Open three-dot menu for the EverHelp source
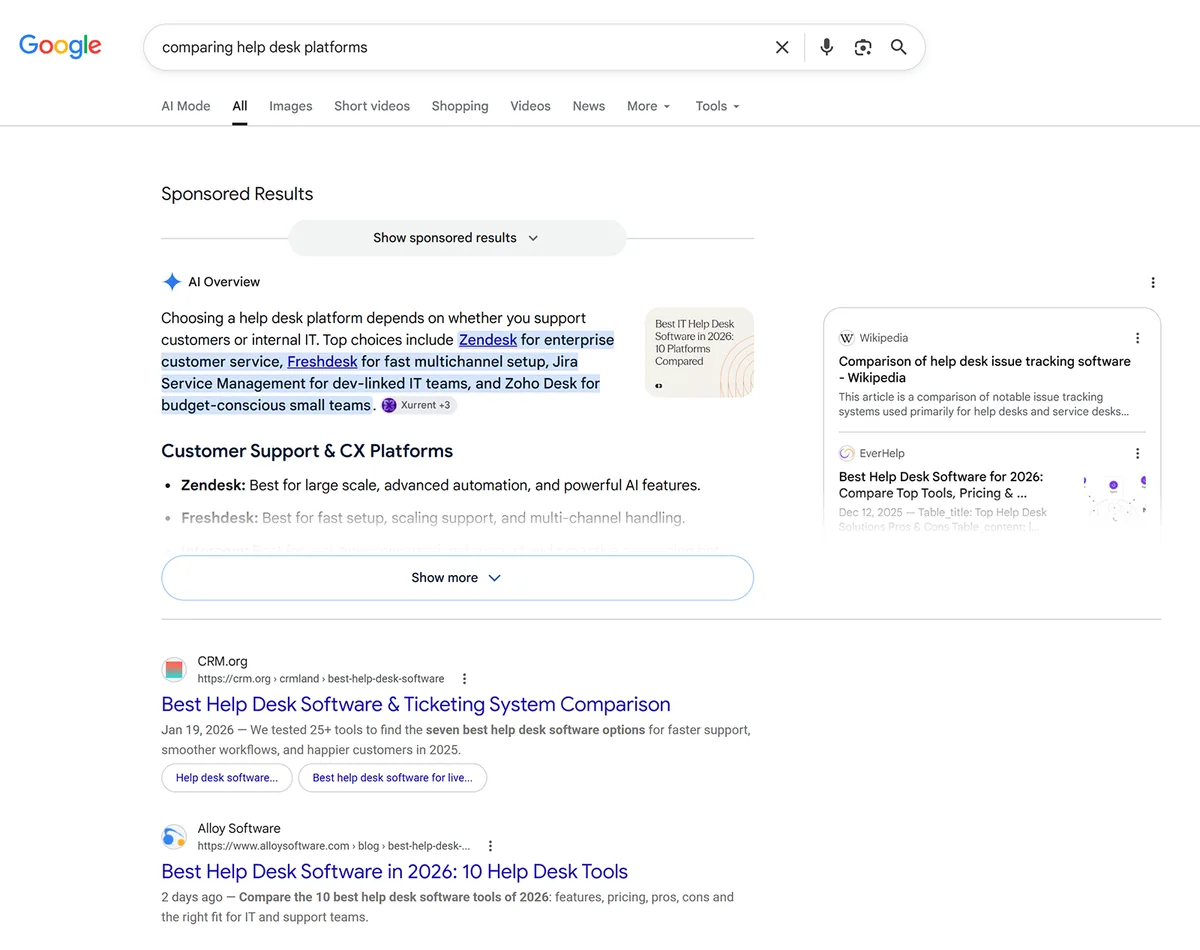 1137,453
